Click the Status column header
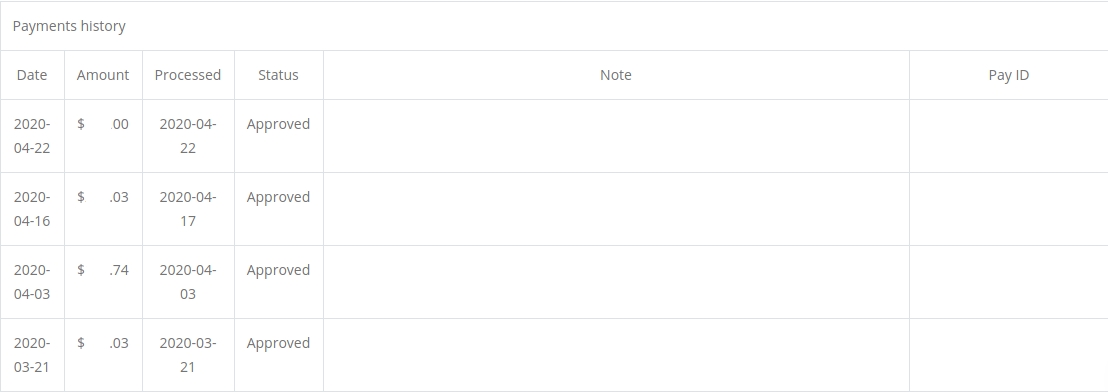The image size is (1108, 392). click(278, 75)
